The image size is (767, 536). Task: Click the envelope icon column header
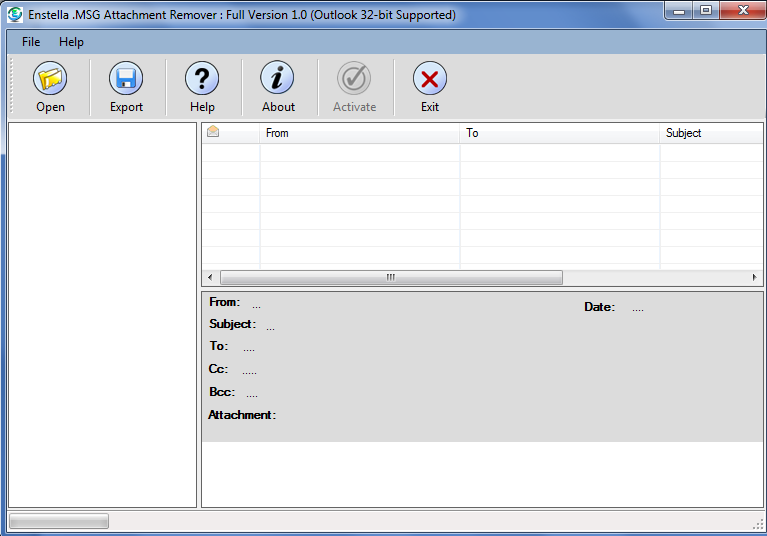[x=213, y=133]
